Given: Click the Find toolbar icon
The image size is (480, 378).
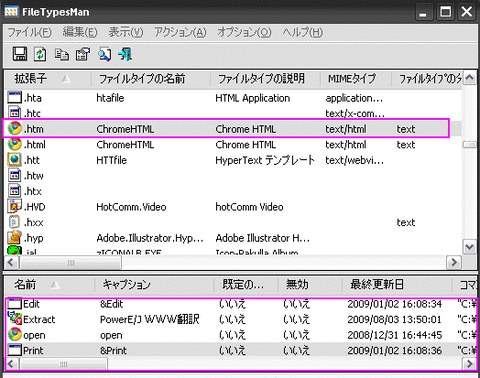Looking at the screenshot, I should 104,54.
